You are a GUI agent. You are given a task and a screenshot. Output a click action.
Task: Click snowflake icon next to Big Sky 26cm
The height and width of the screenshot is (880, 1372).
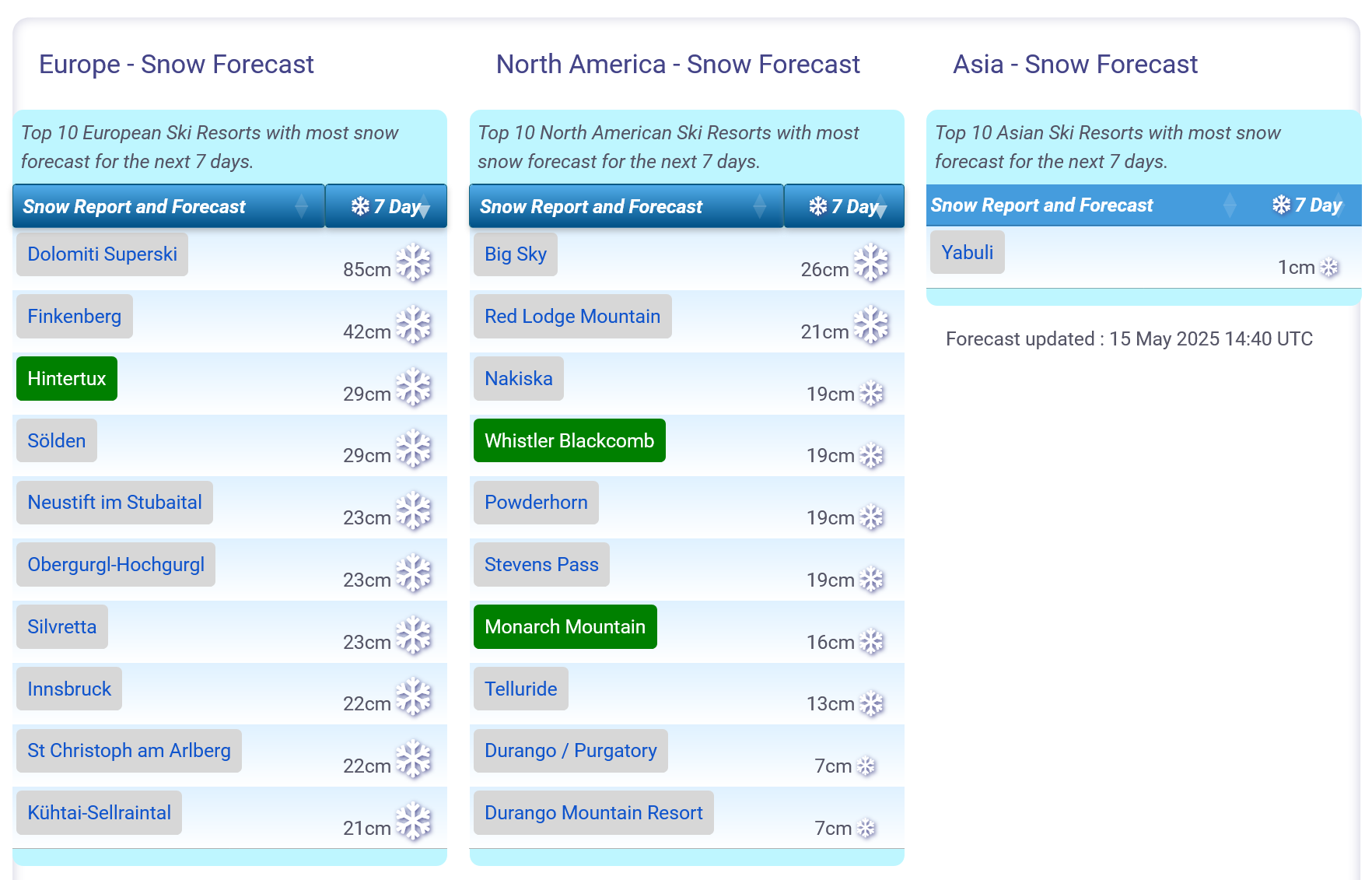coord(870,263)
